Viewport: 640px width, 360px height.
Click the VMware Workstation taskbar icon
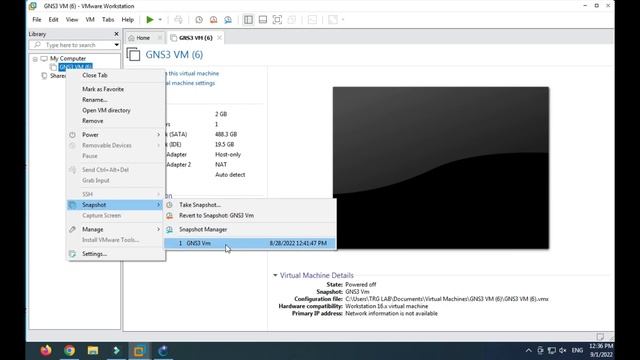pos(139,351)
